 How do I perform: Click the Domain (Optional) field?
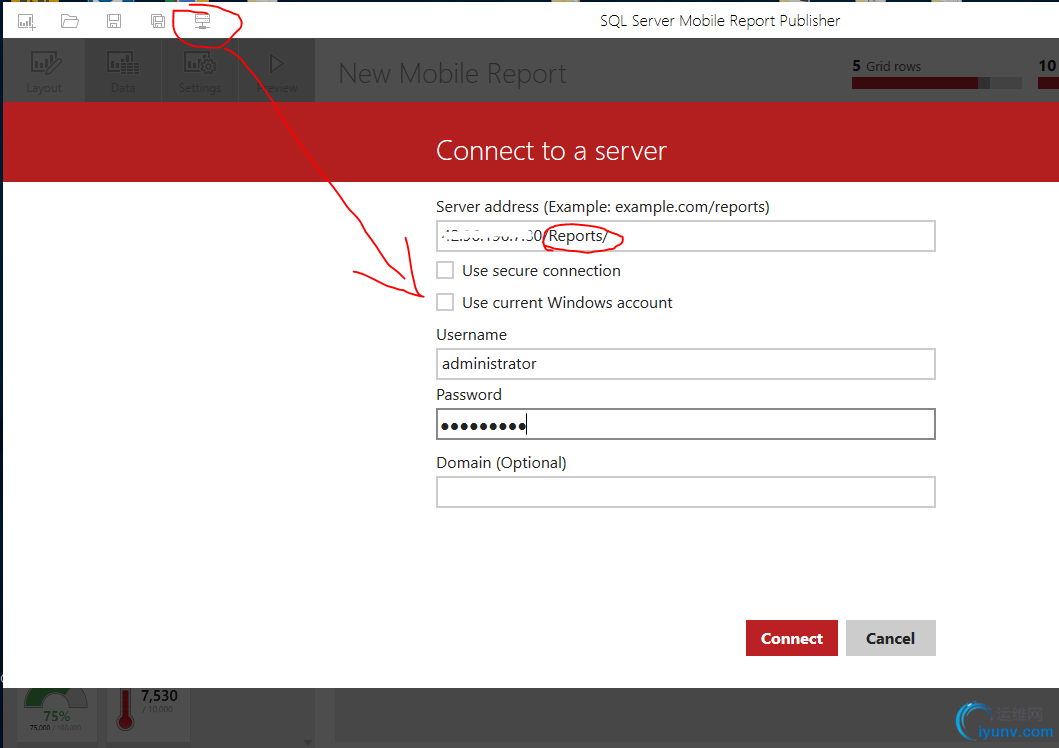[686, 492]
